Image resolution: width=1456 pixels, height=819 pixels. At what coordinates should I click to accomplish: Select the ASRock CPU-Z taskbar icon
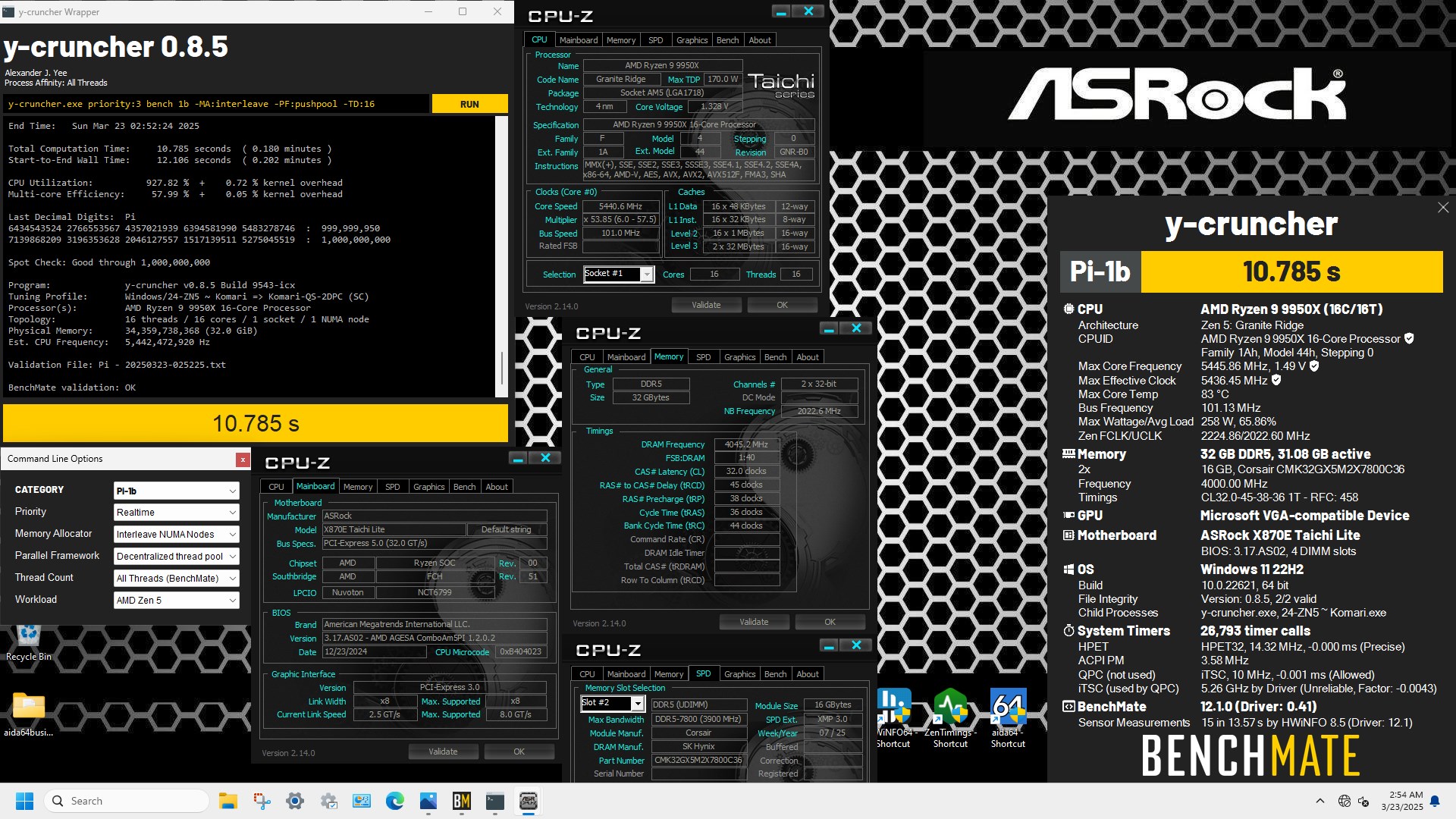coord(528,801)
